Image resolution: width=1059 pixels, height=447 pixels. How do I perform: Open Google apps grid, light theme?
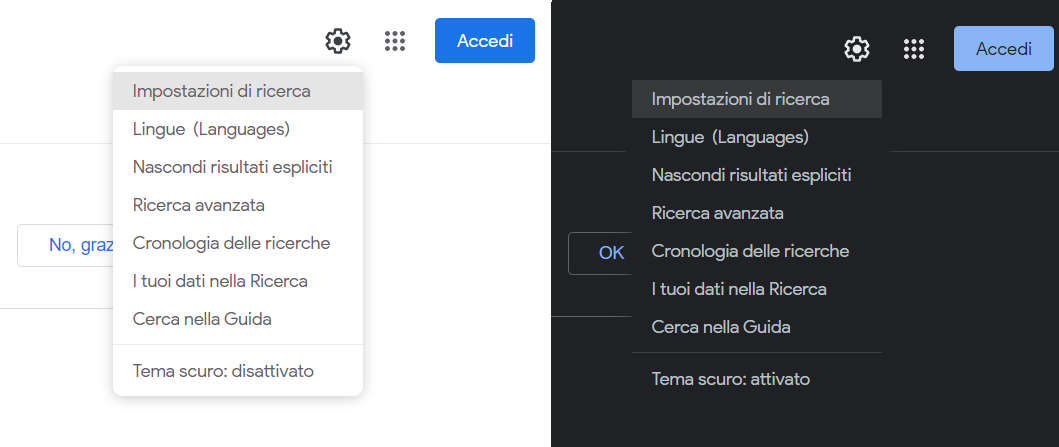pyautogui.click(x=394, y=41)
